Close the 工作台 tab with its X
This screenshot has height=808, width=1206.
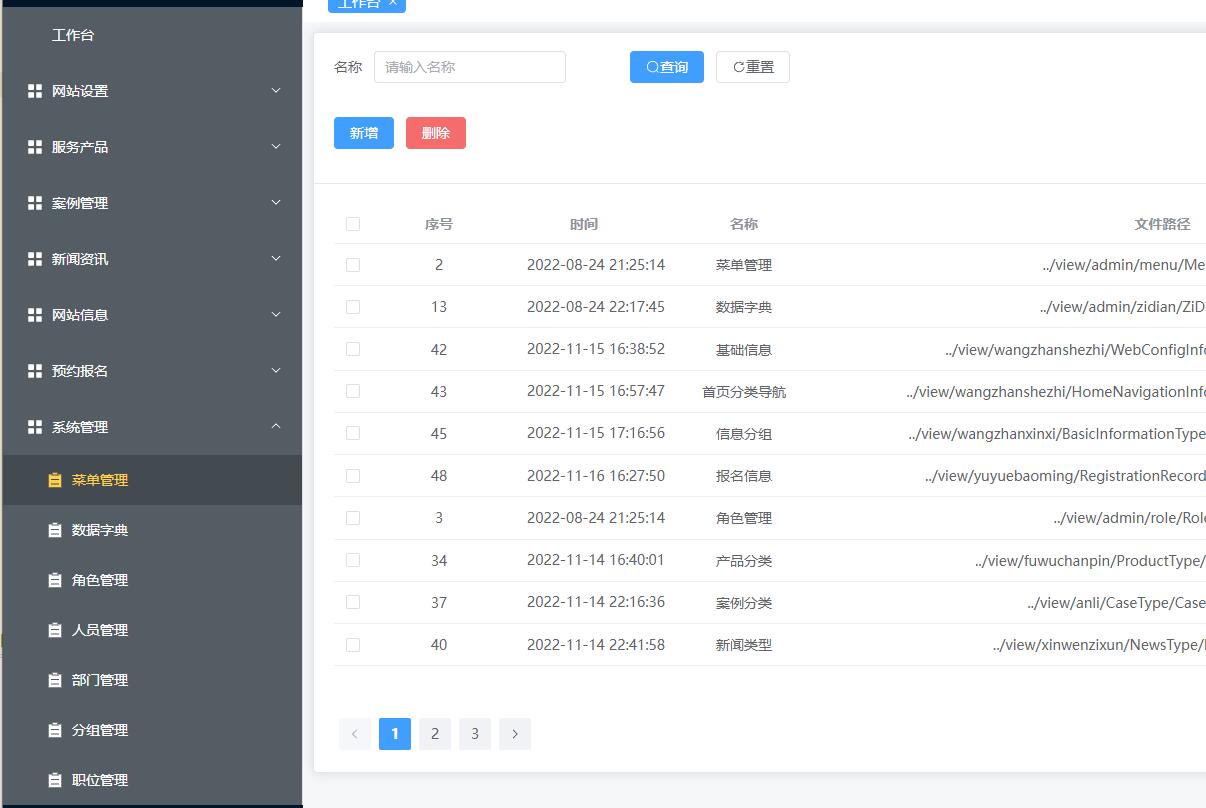coord(393,3)
